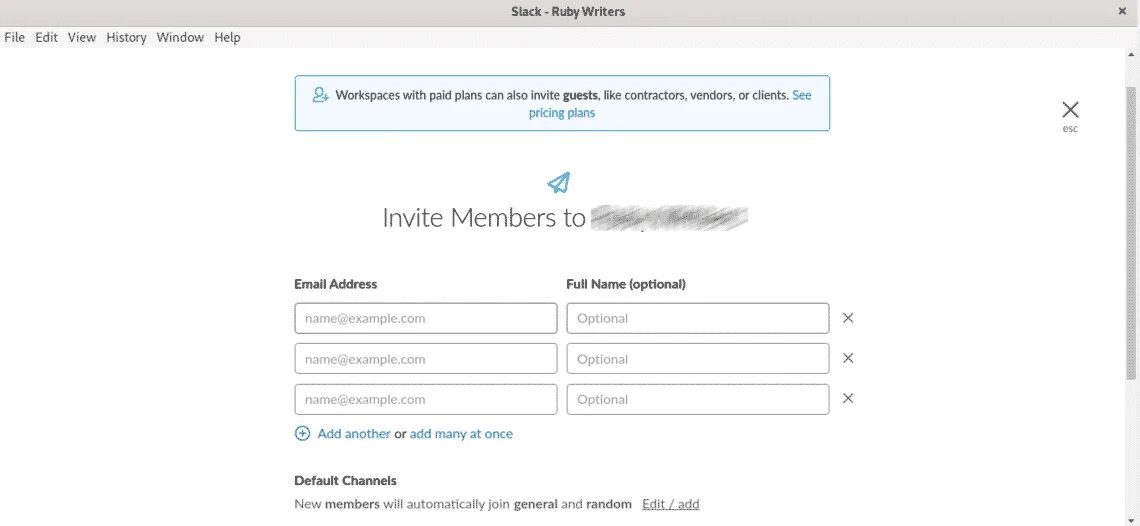This screenshot has height=526, width=1140.
Task: Click Edit / add for default channels
Action: 670,503
